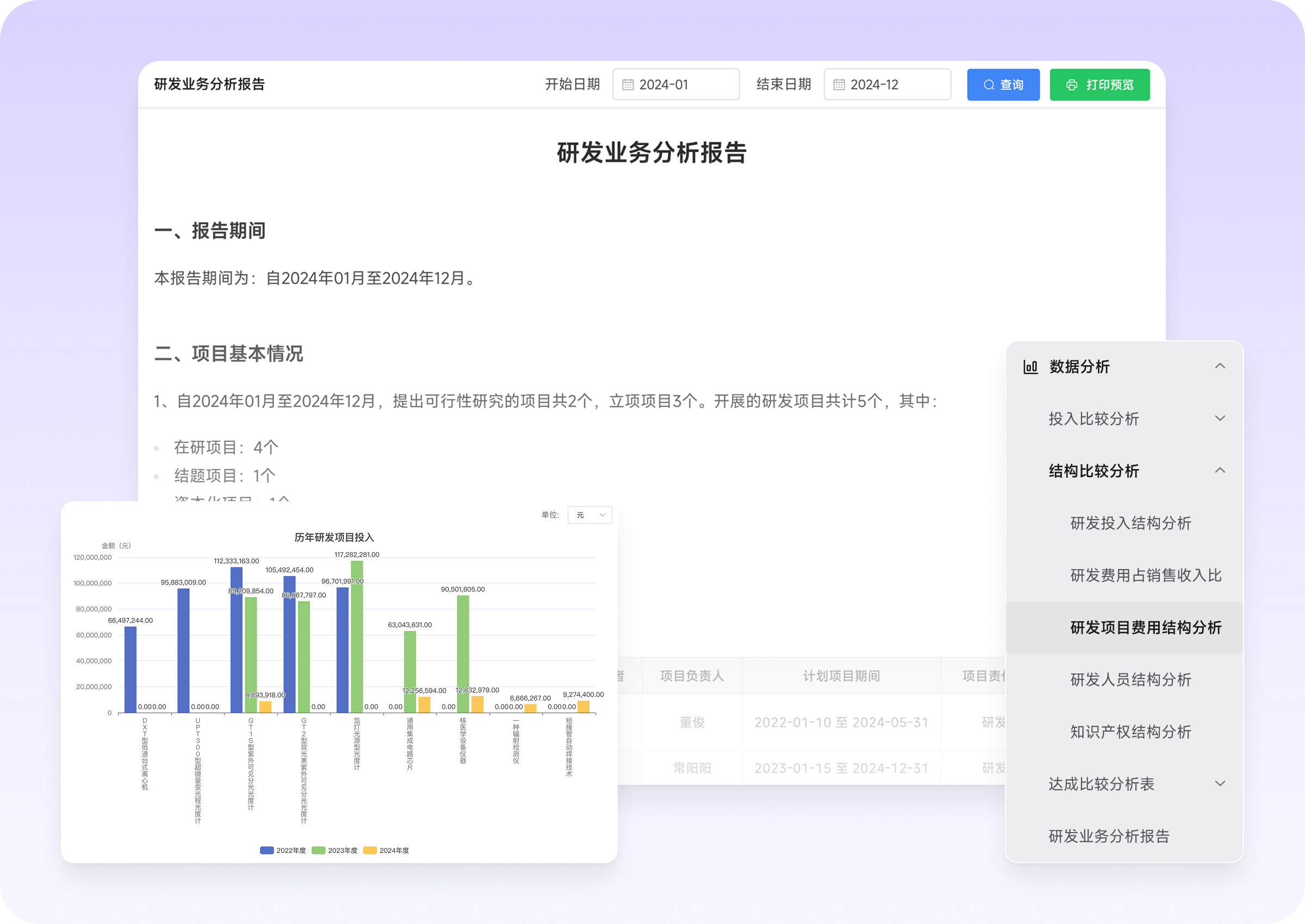
Task: Toggle the 2023年度 legend series
Action: (x=334, y=851)
